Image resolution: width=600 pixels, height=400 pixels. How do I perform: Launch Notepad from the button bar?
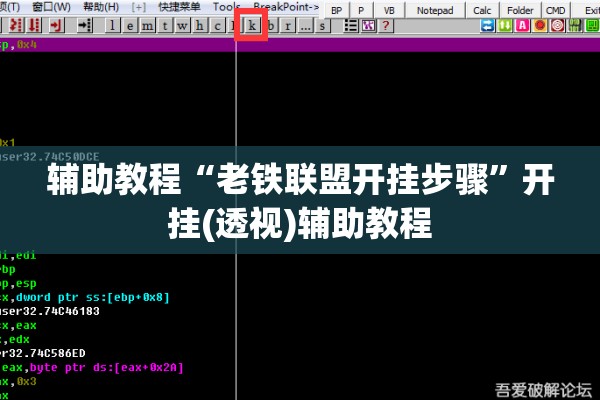coord(435,10)
